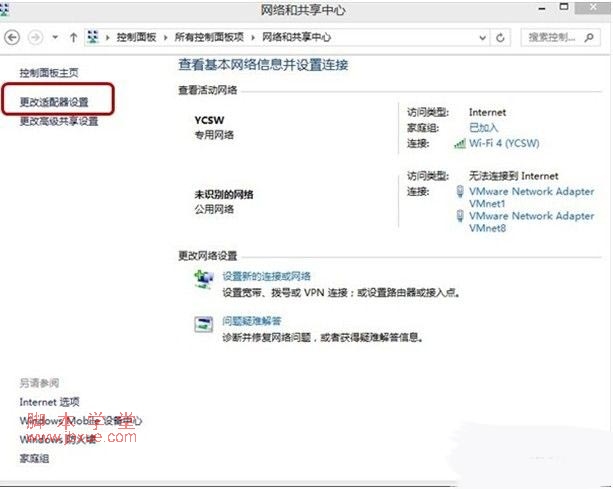The image size is (613, 489).
Task: Open VMware Network Adapter VMnet1 link
Action: pos(531,197)
